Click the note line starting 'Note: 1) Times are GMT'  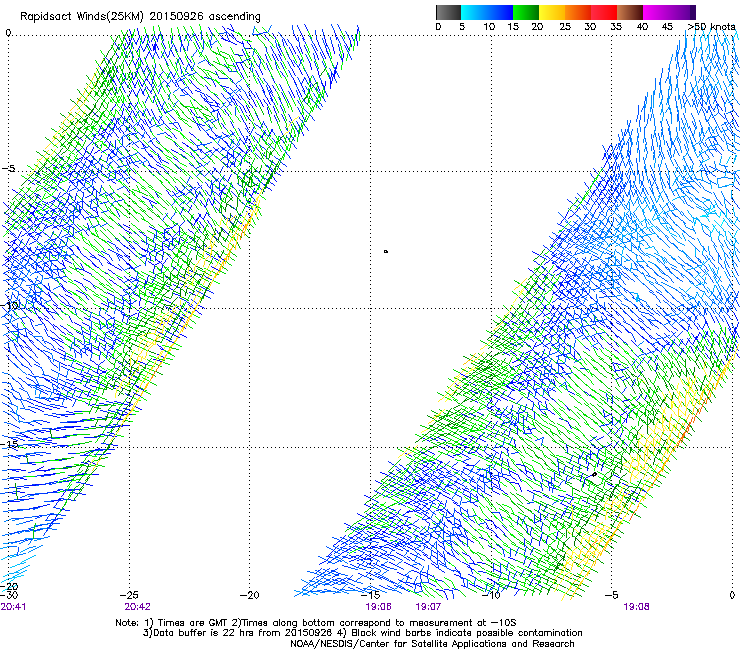316,623
